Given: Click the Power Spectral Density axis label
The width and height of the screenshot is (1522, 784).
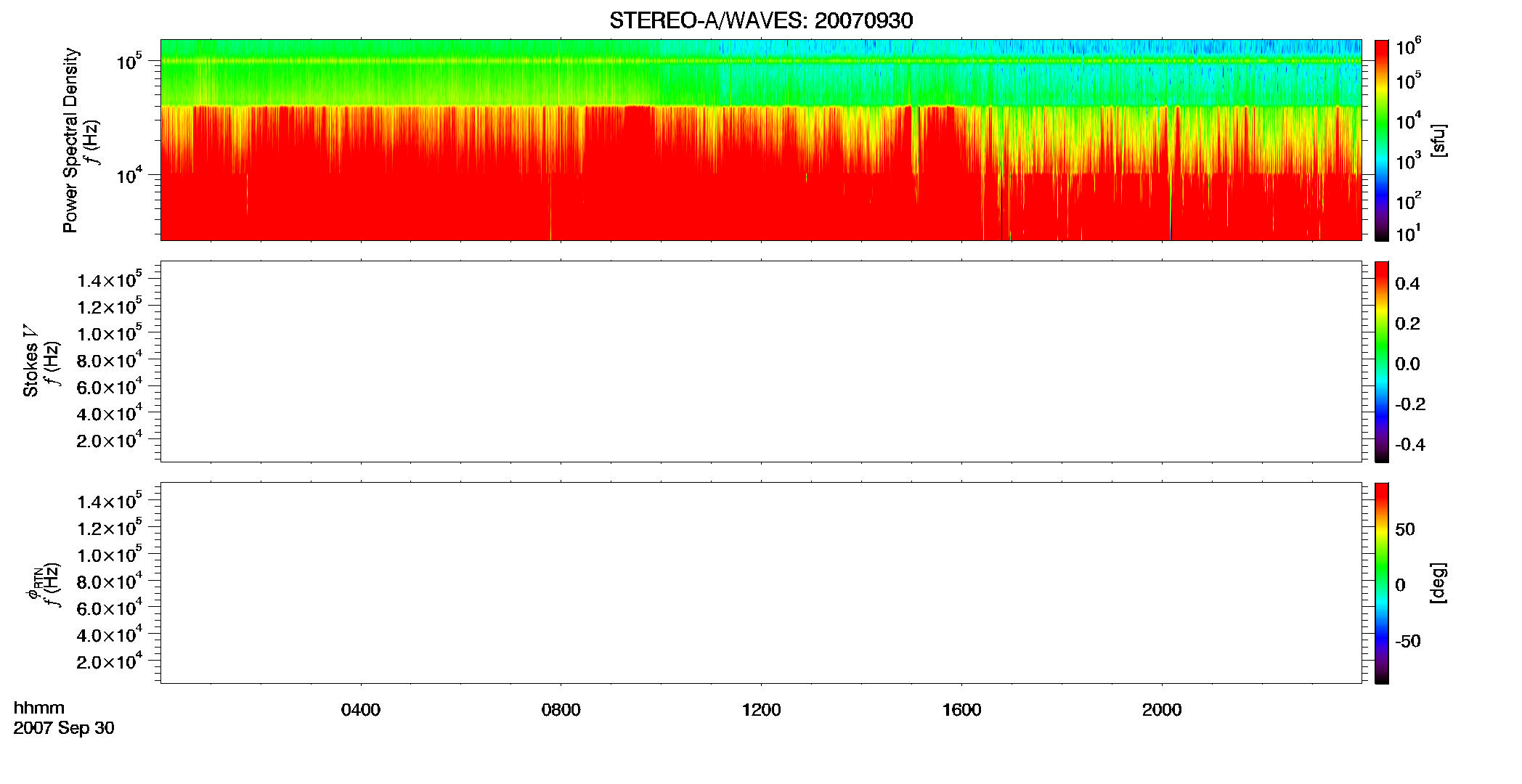Looking at the screenshot, I should [x=70, y=140].
